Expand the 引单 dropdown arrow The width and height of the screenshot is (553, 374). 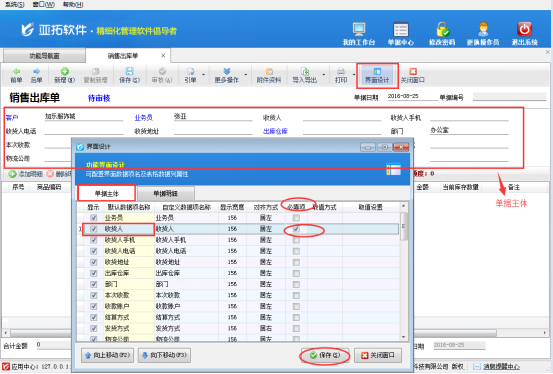tap(203, 75)
